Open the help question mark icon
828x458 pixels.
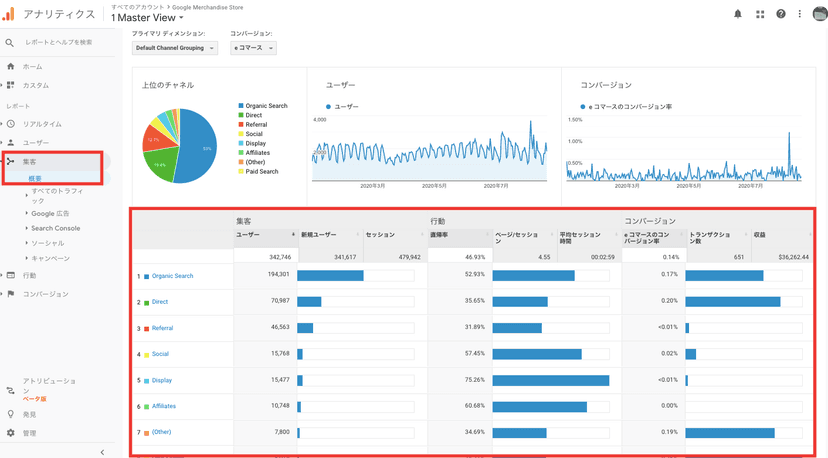pyautogui.click(x=780, y=14)
